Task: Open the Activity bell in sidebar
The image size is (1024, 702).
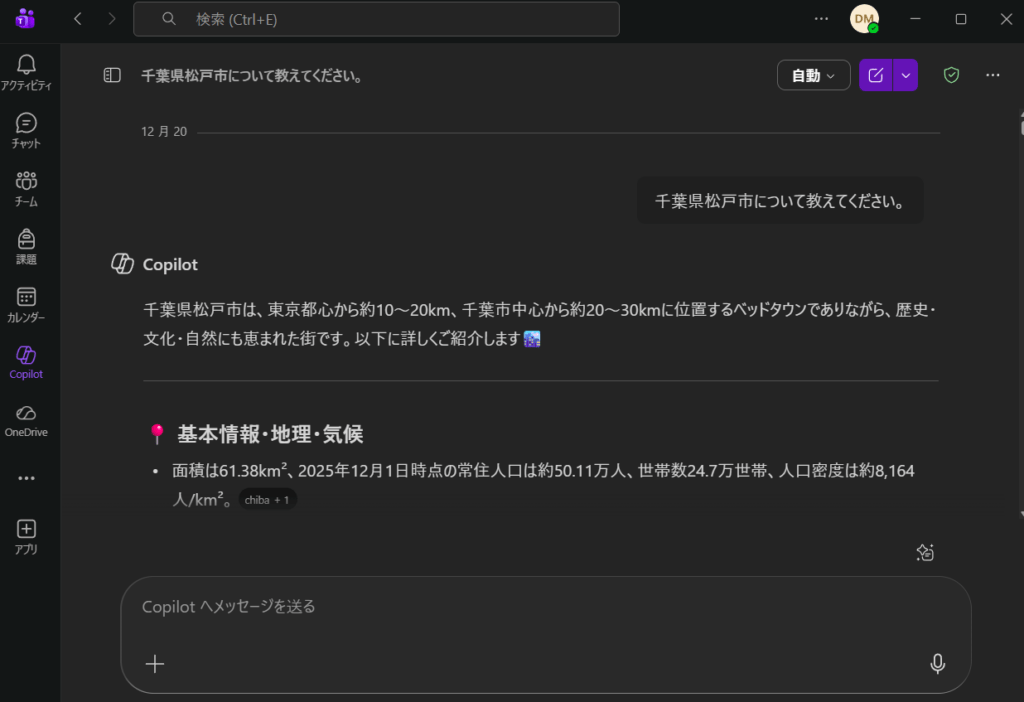Action: pyautogui.click(x=27, y=72)
